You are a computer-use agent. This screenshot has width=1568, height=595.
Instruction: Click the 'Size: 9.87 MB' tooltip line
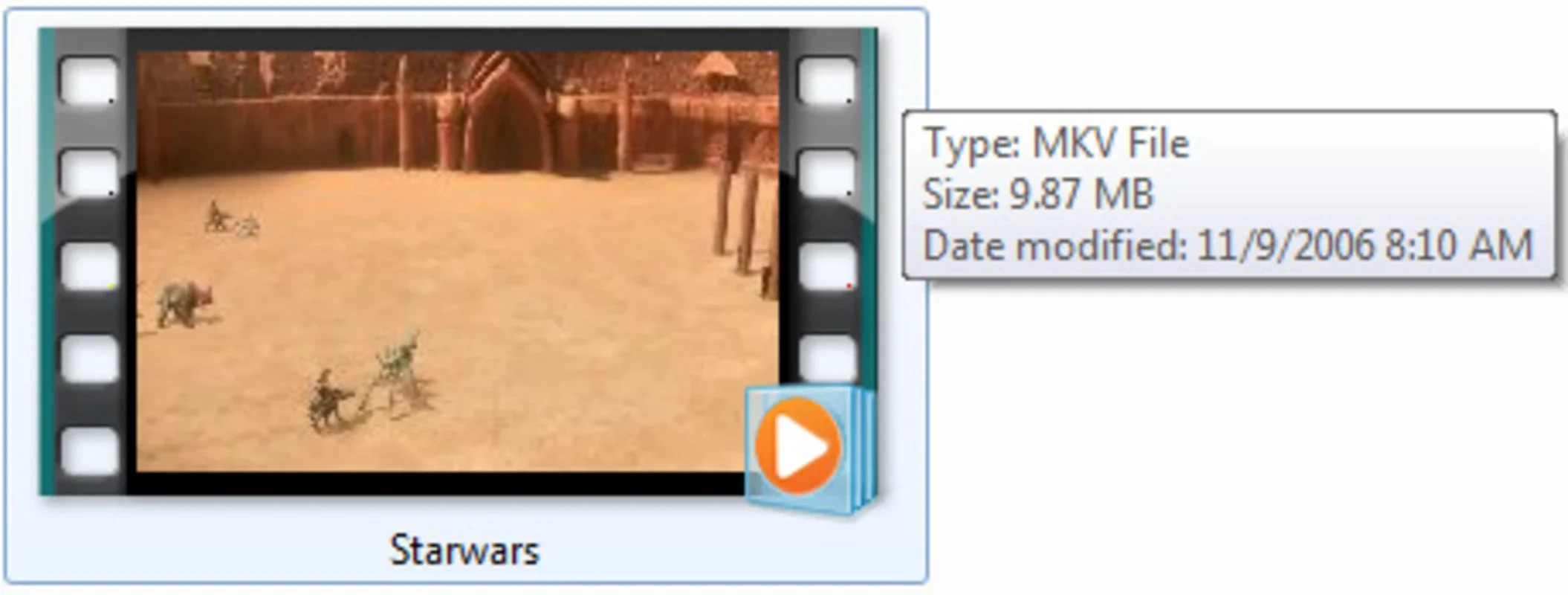click(1037, 194)
